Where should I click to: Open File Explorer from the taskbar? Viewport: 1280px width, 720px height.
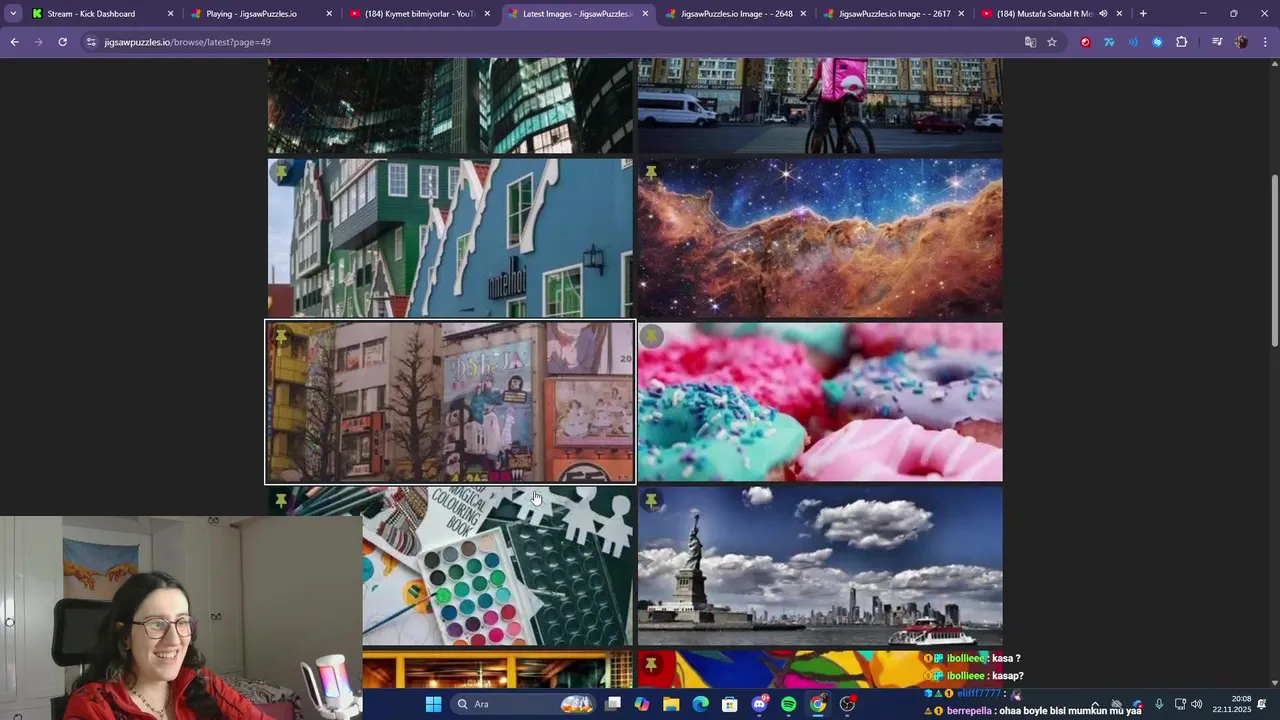tap(671, 704)
